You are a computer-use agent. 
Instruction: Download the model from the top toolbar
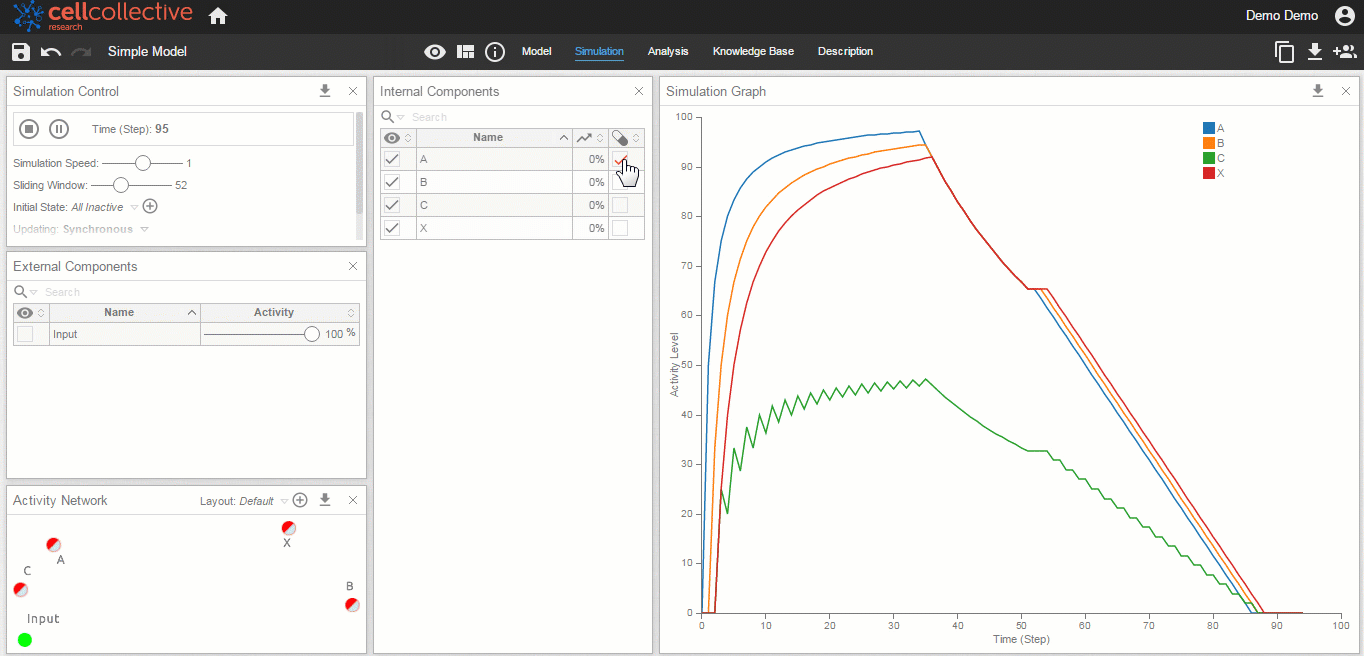click(x=1315, y=52)
